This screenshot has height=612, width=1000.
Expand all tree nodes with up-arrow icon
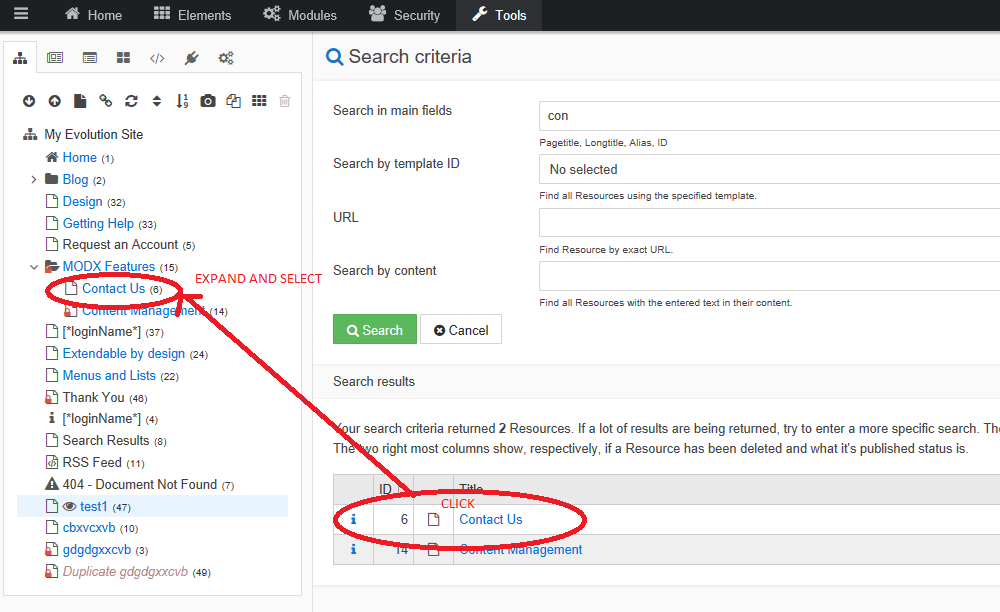click(x=55, y=100)
